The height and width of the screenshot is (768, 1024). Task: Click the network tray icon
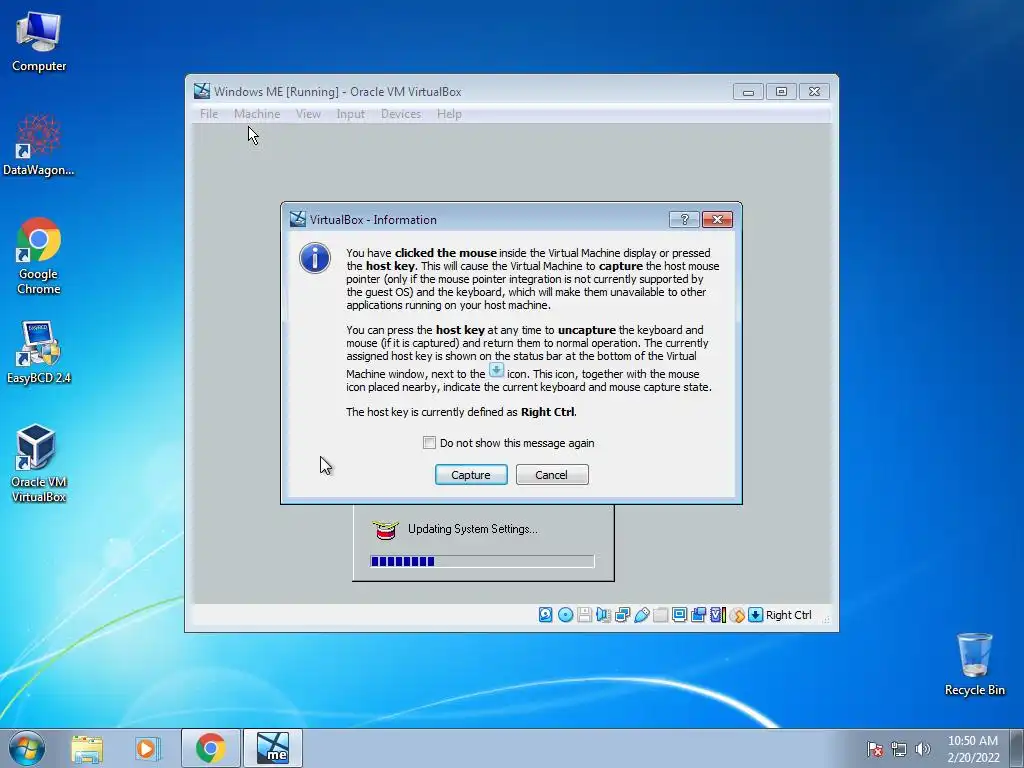[x=899, y=749]
